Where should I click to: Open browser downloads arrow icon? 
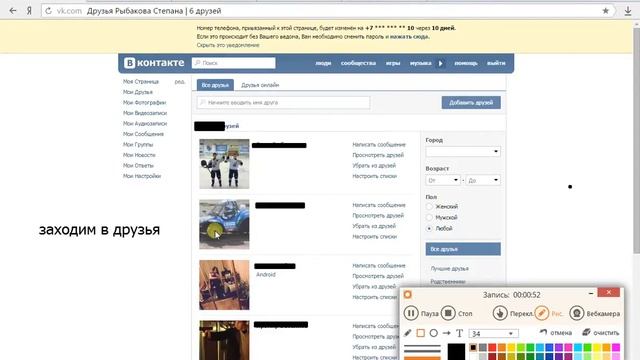pos(628,11)
